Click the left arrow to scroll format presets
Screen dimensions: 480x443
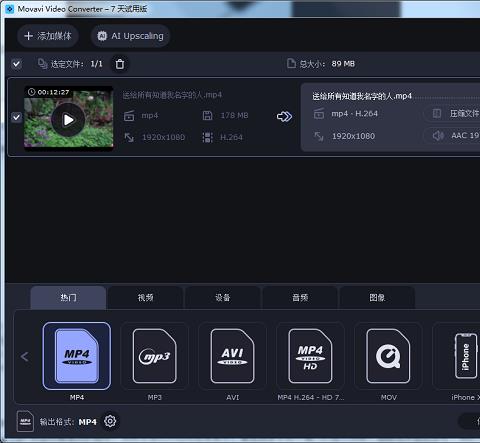(24, 357)
